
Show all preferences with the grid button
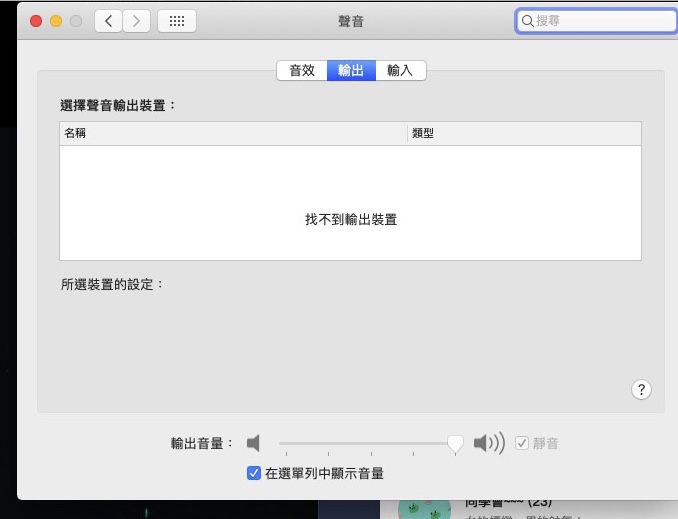point(177,21)
